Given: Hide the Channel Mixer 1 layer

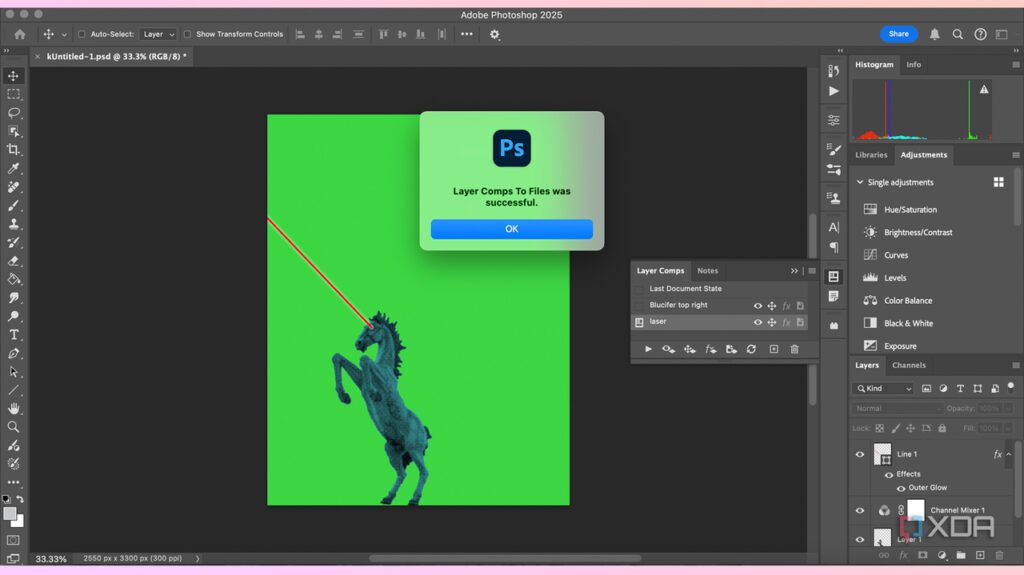Looking at the screenshot, I should [860, 510].
